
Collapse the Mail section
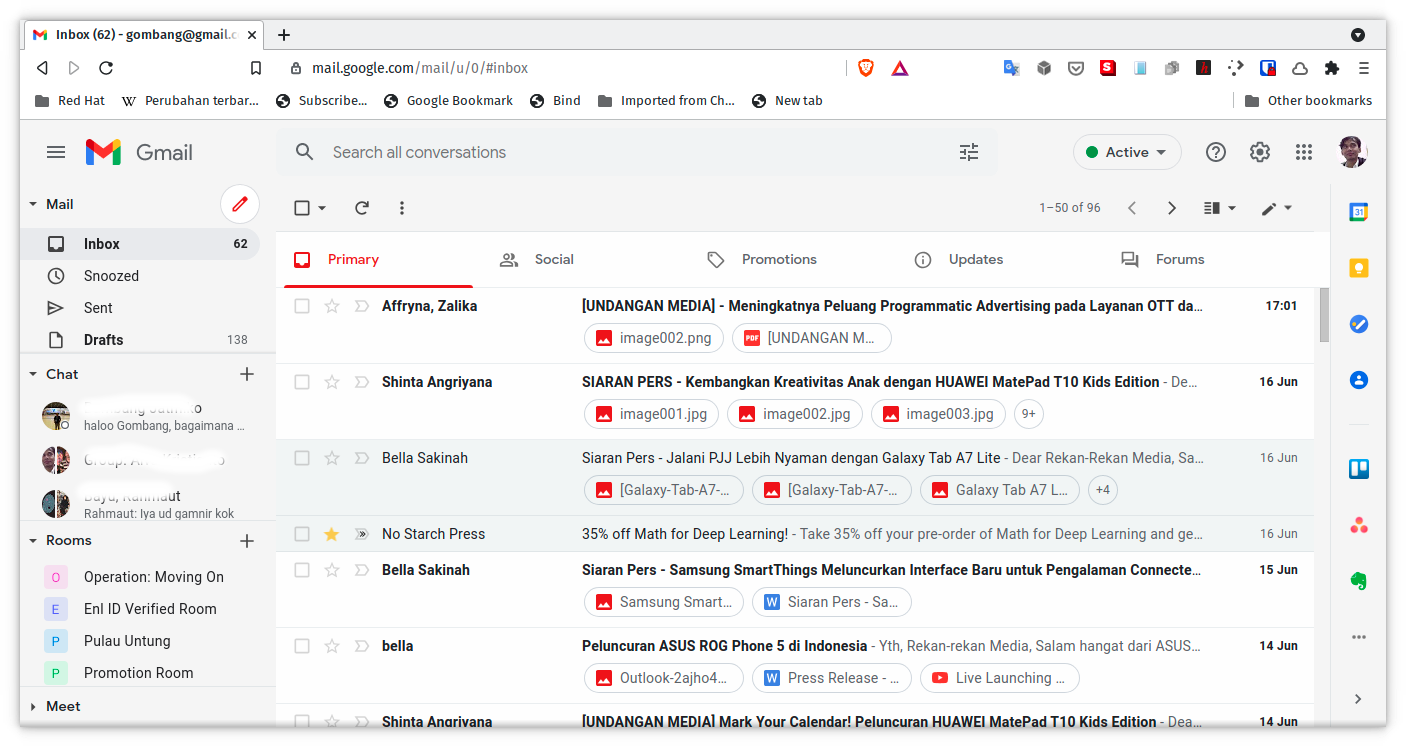(32, 204)
